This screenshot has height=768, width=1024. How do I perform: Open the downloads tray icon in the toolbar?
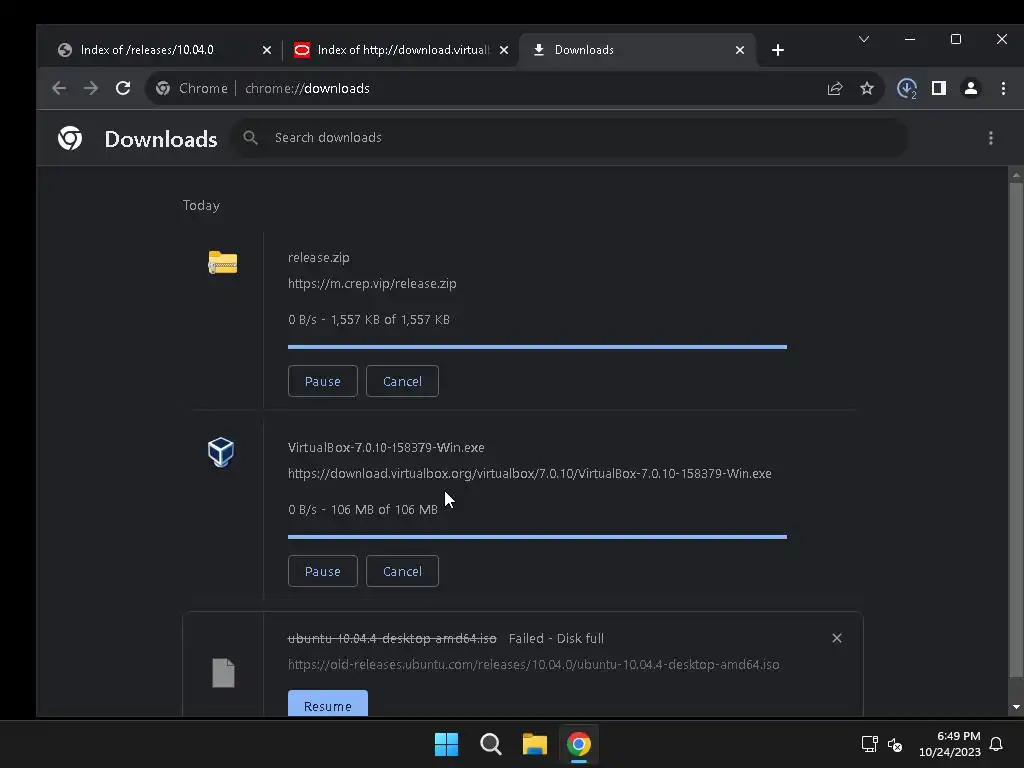click(x=907, y=88)
